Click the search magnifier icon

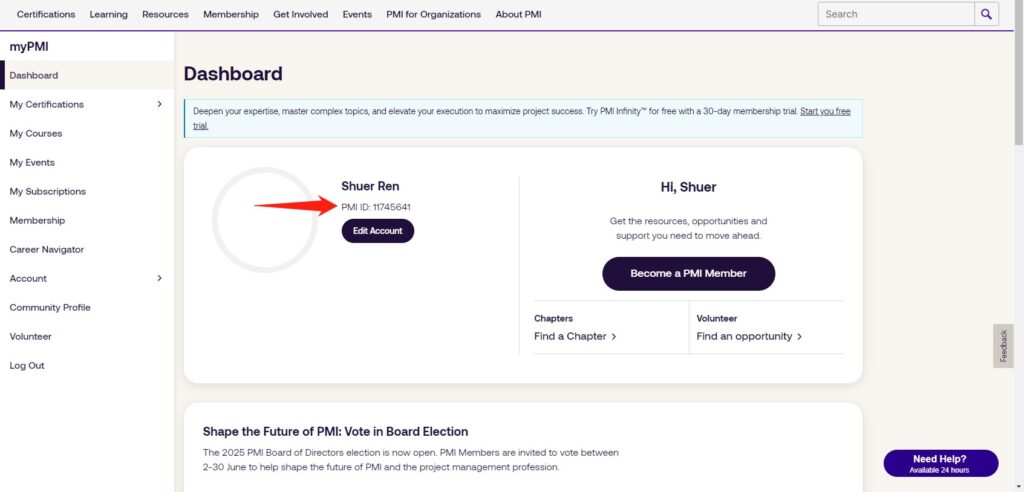pos(986,14)
